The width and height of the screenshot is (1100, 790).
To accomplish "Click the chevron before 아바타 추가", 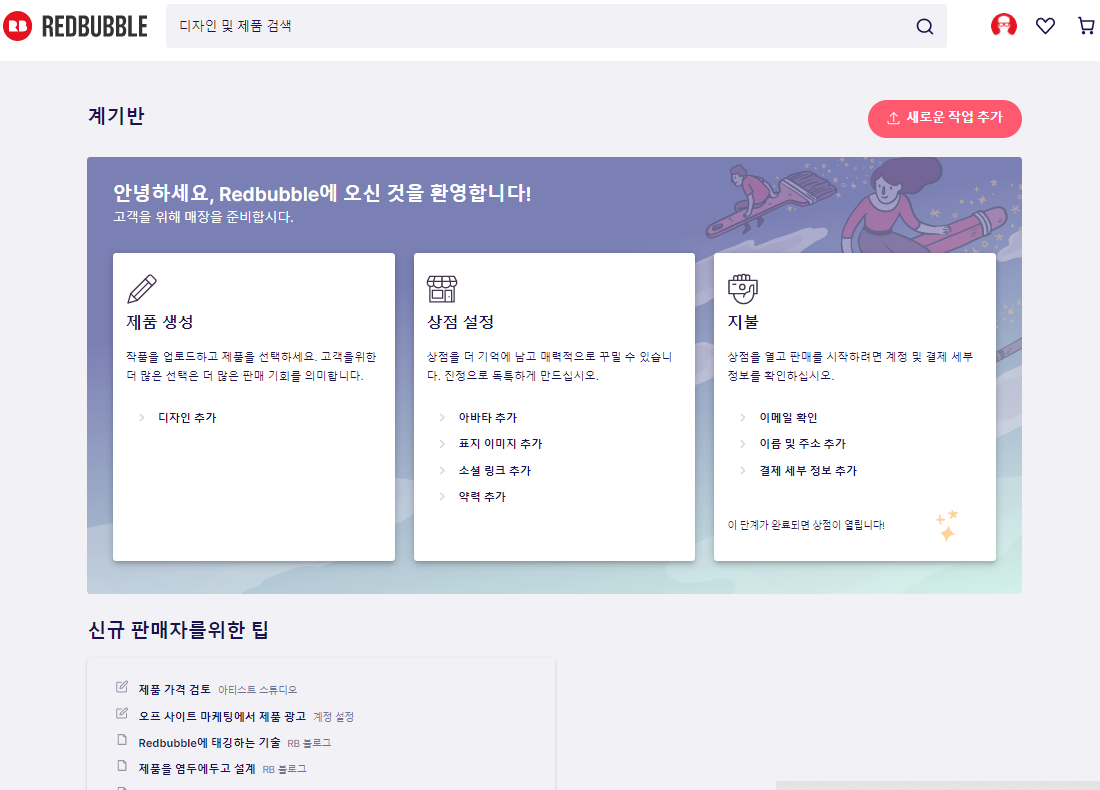I will [442, 417].
